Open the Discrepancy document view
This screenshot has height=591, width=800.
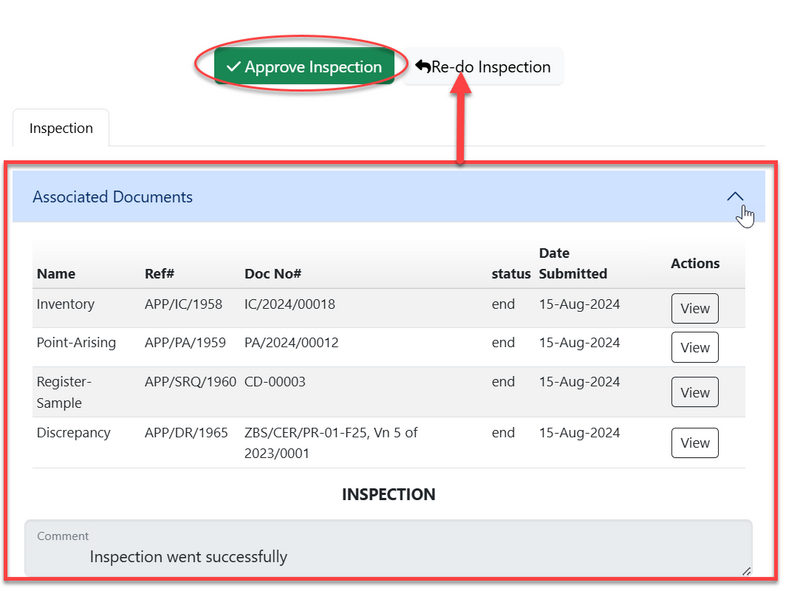tap(694, 443)
